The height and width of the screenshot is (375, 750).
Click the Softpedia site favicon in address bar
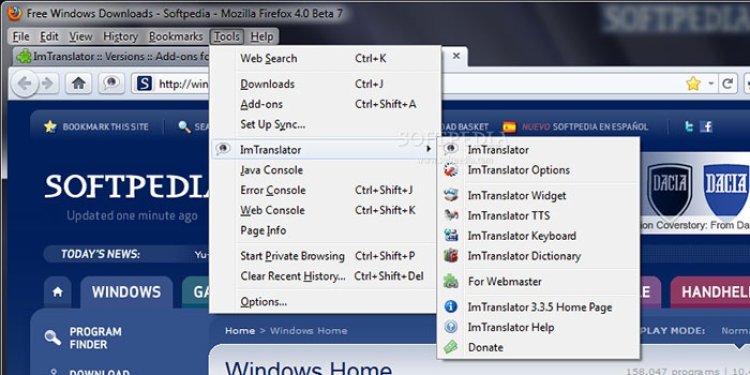[x=144, y=84]
